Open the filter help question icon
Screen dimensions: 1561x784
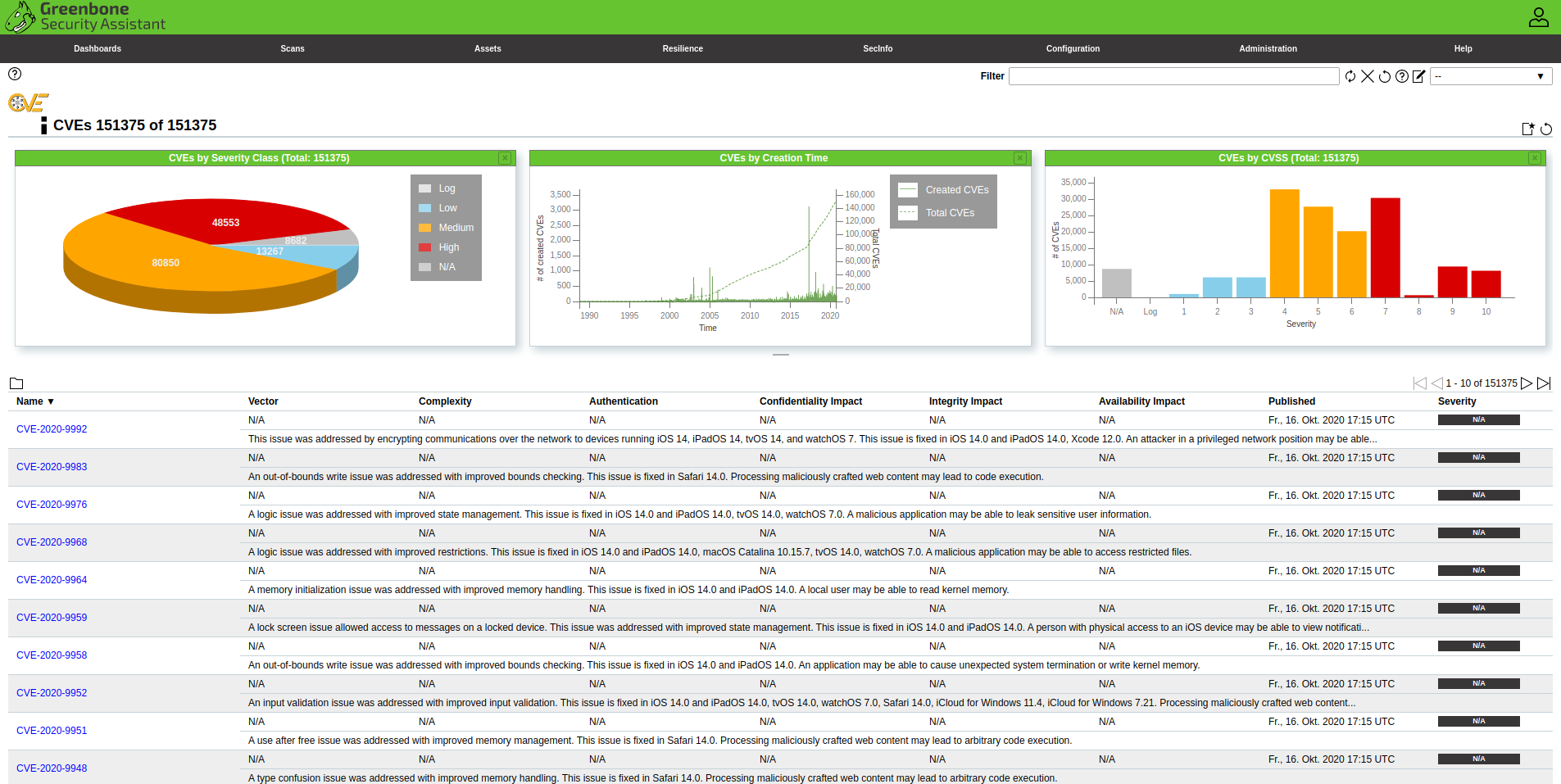(x=1402, y=76)
